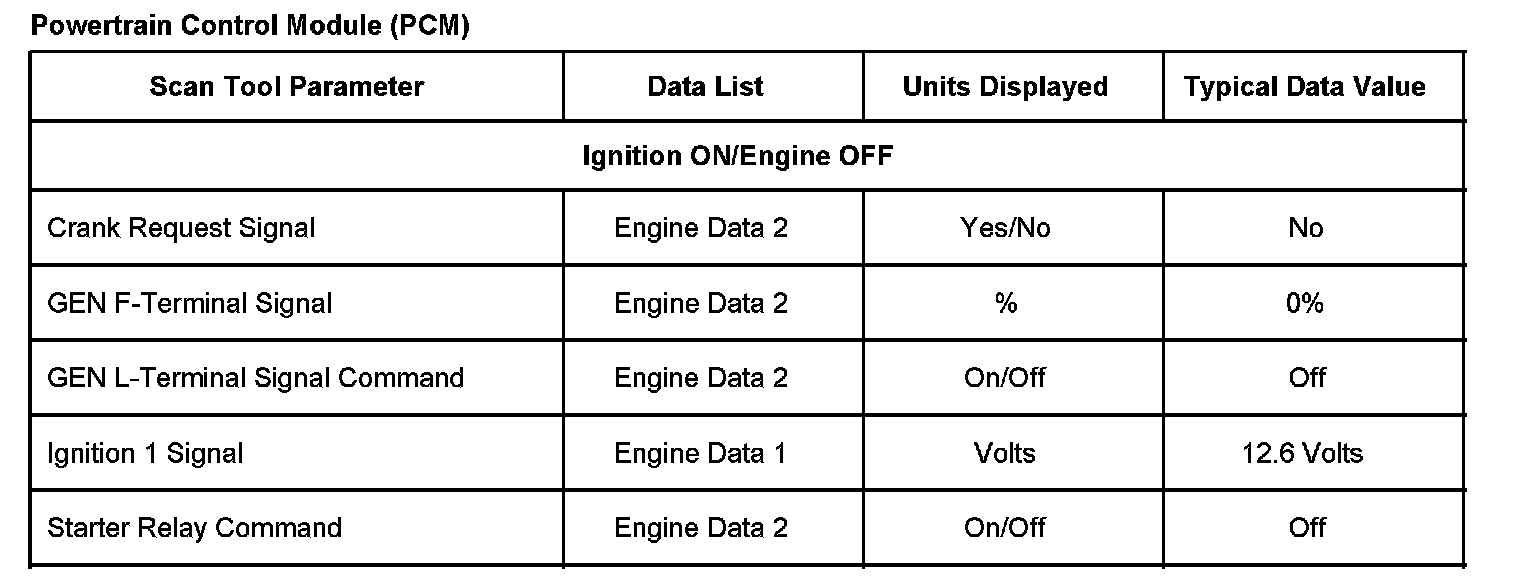Click the Data List column header

coord(705,87)
